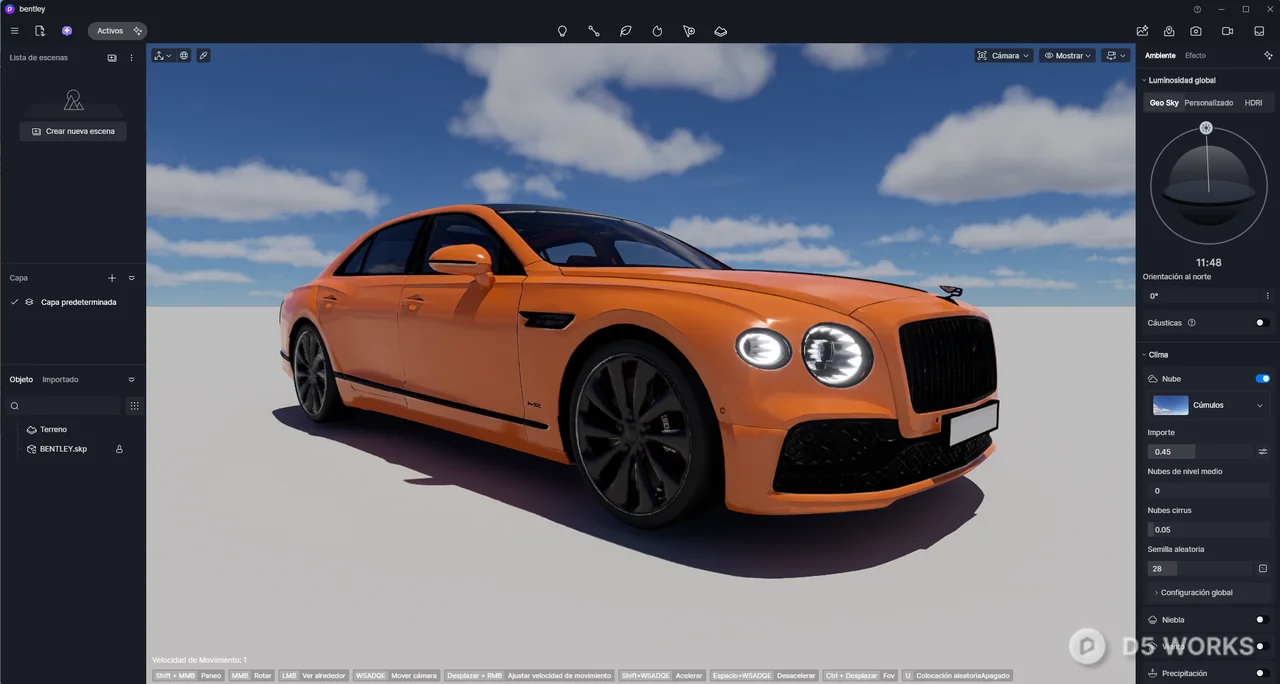Add a scene with the scene list icon
The image size is (1280, 684).
coord(112,58)
